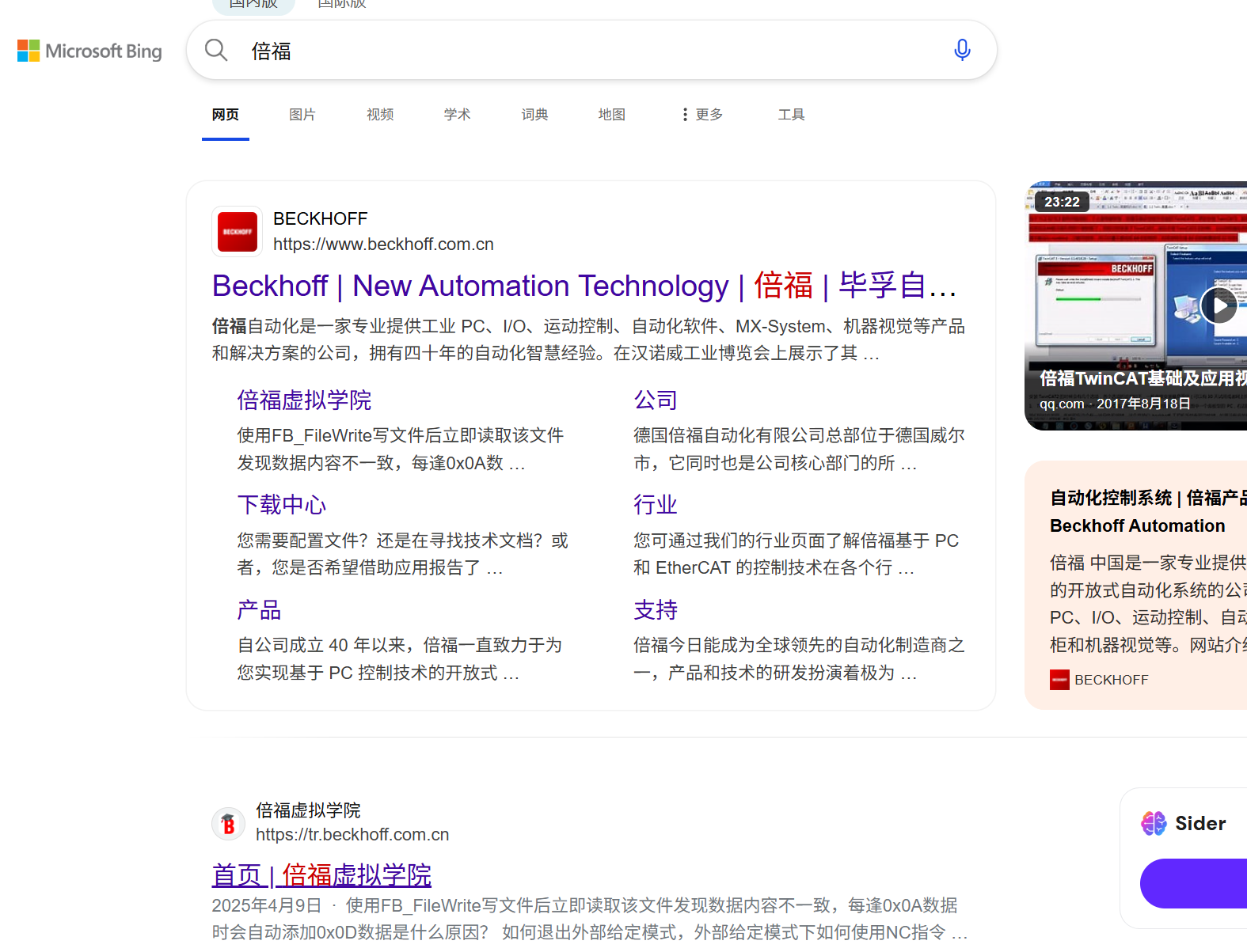Play the TwinCAT video with play button

(1218, 305)
